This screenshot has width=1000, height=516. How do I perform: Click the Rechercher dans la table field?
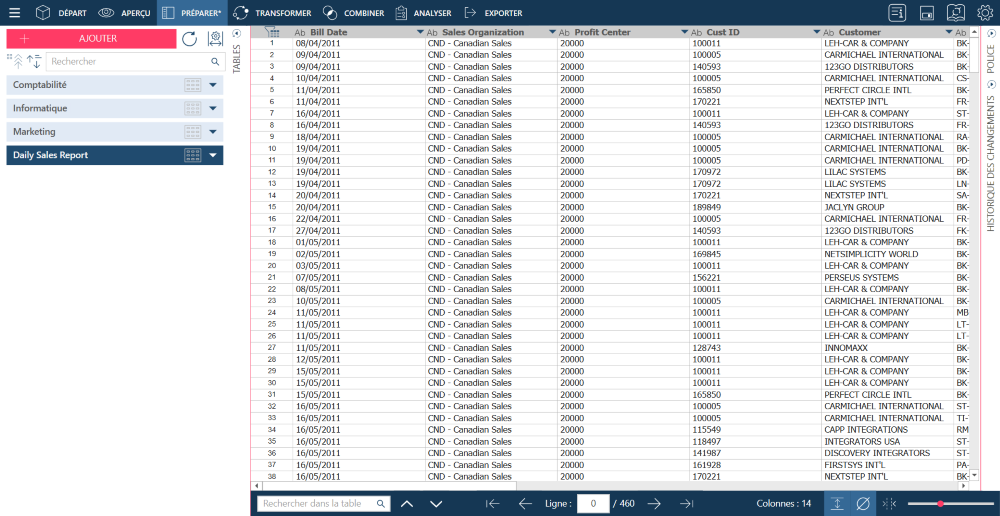(x=318, y=504)
